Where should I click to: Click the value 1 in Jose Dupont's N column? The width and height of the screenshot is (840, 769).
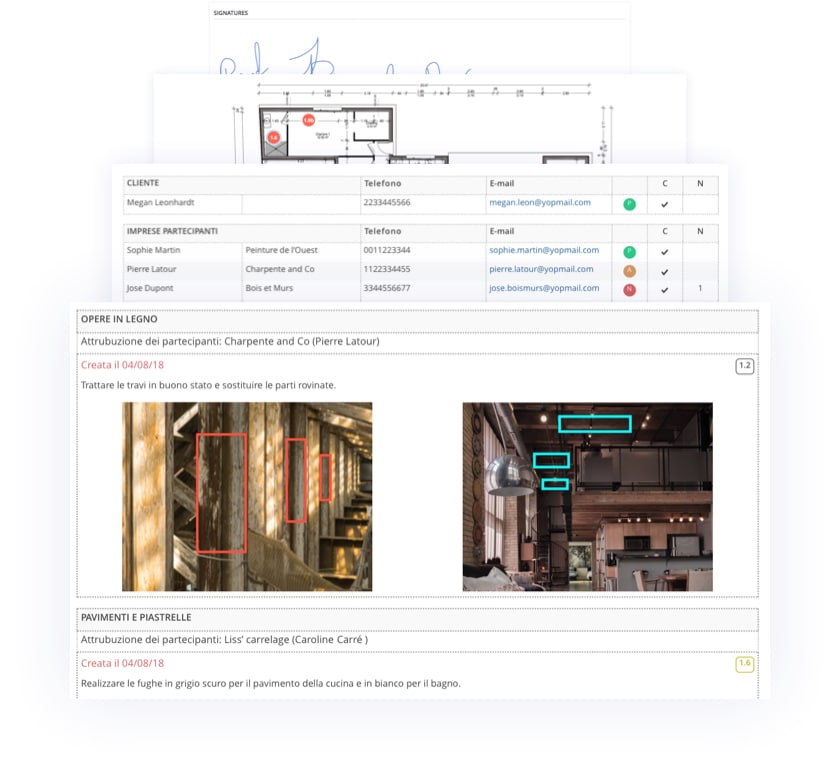[x=700, y=288]
